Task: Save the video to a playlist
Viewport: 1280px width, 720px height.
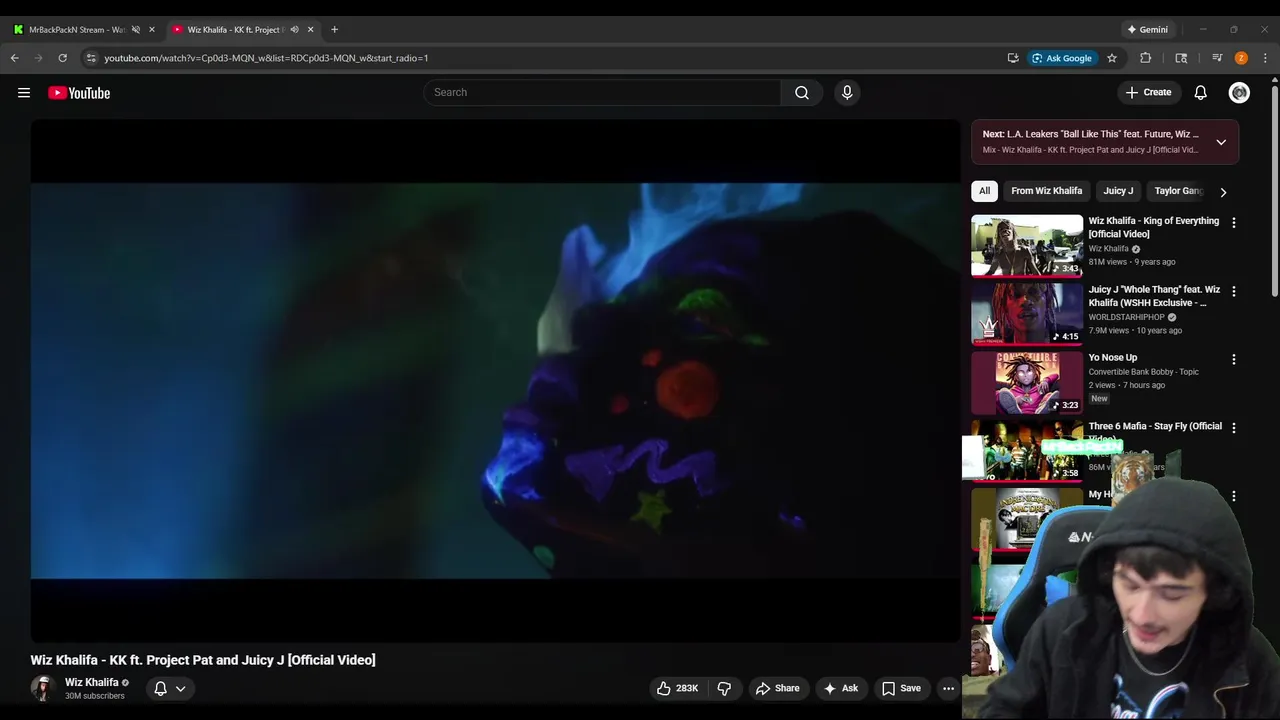Action: tap(901, 688)
